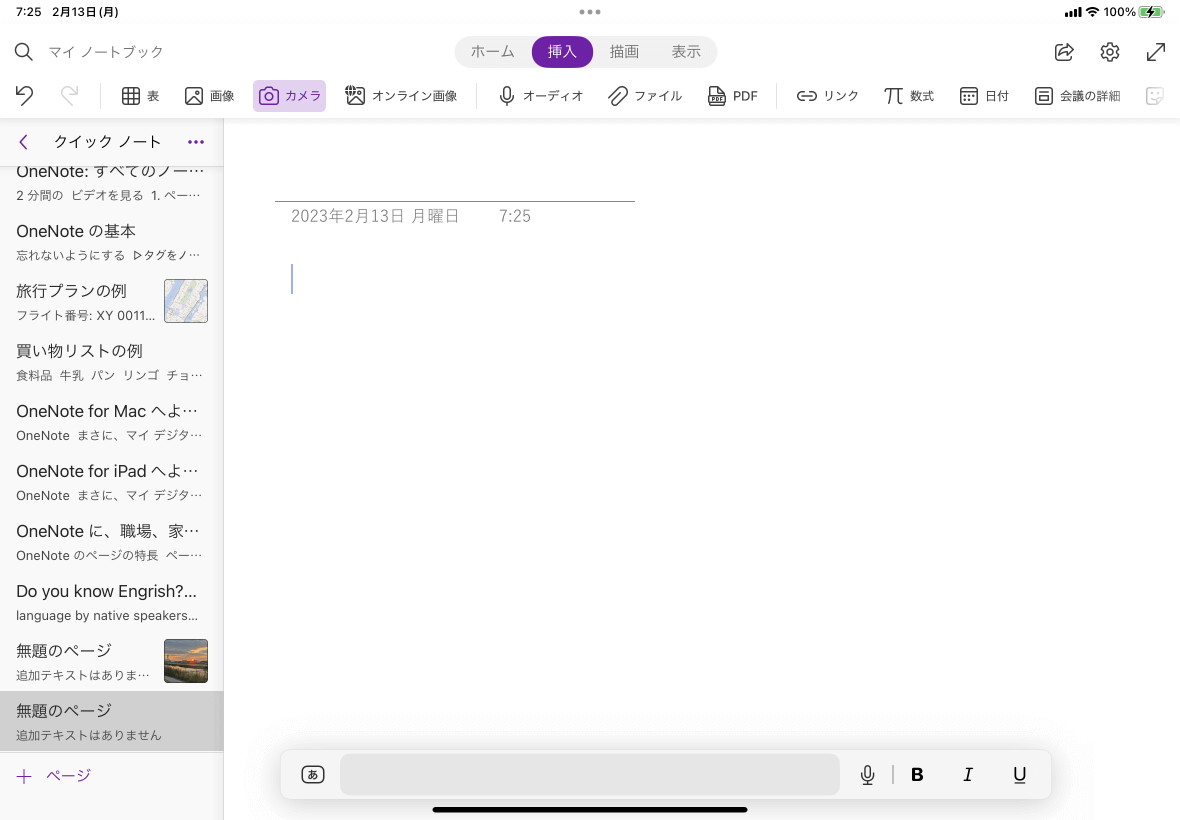Open クイック ノート more options menu

pos(196,142)
